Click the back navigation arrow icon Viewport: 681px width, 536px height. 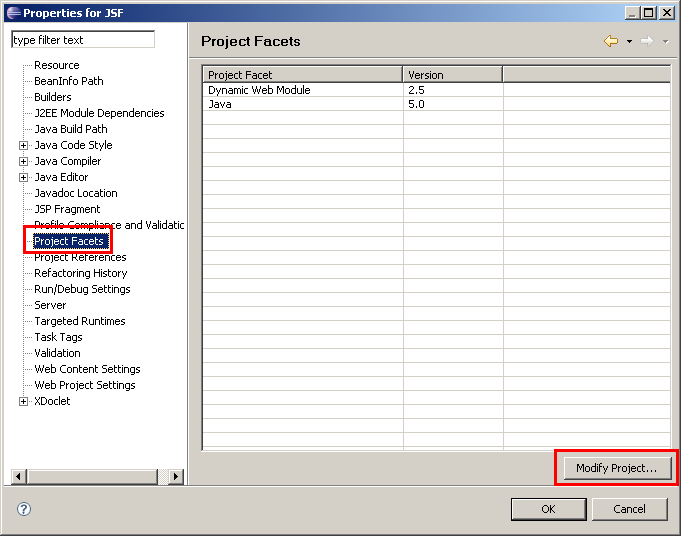611,41
